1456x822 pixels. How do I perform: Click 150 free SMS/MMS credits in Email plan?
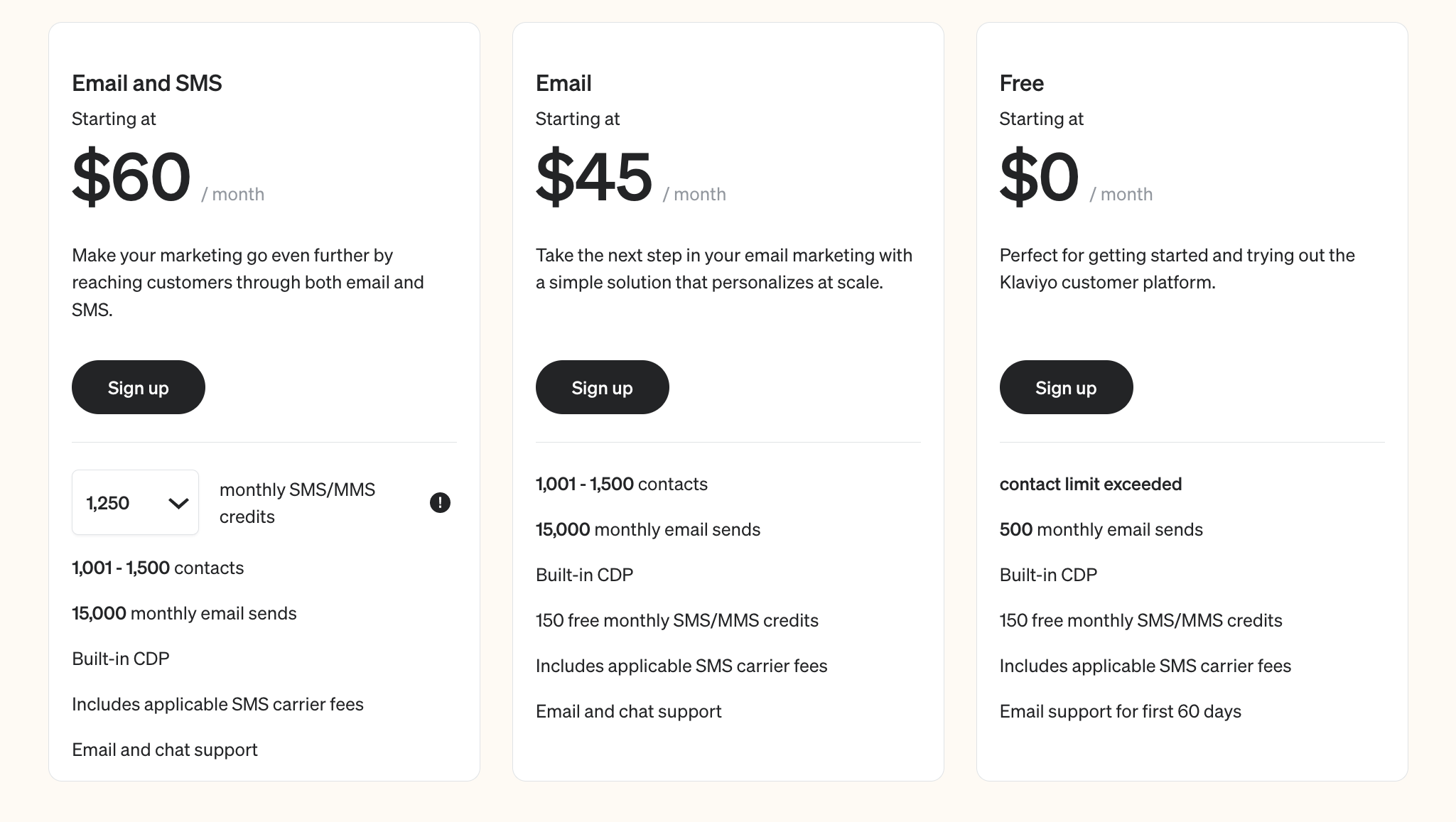pos(677,620)
